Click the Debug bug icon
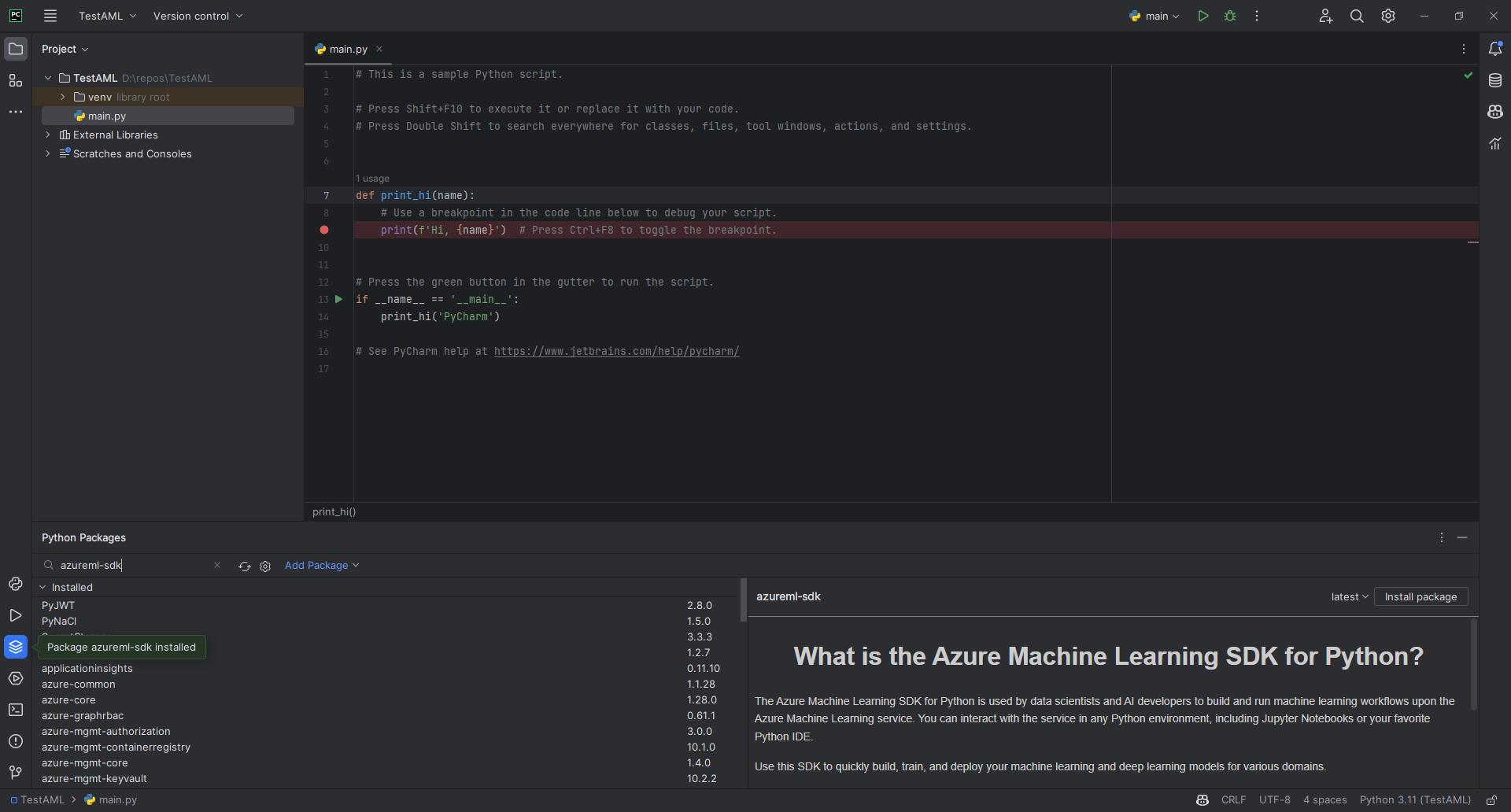 pyautogui.click(x=1230, y=16)
